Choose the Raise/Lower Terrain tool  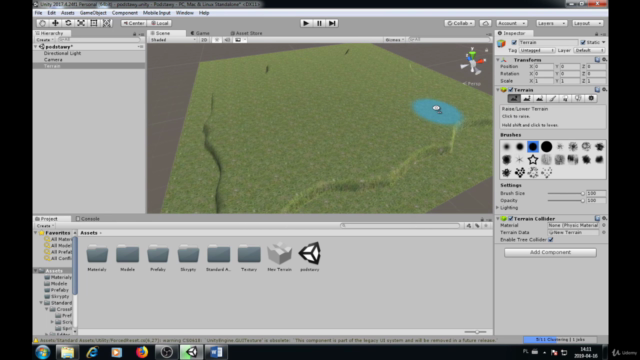pos(514,98)
